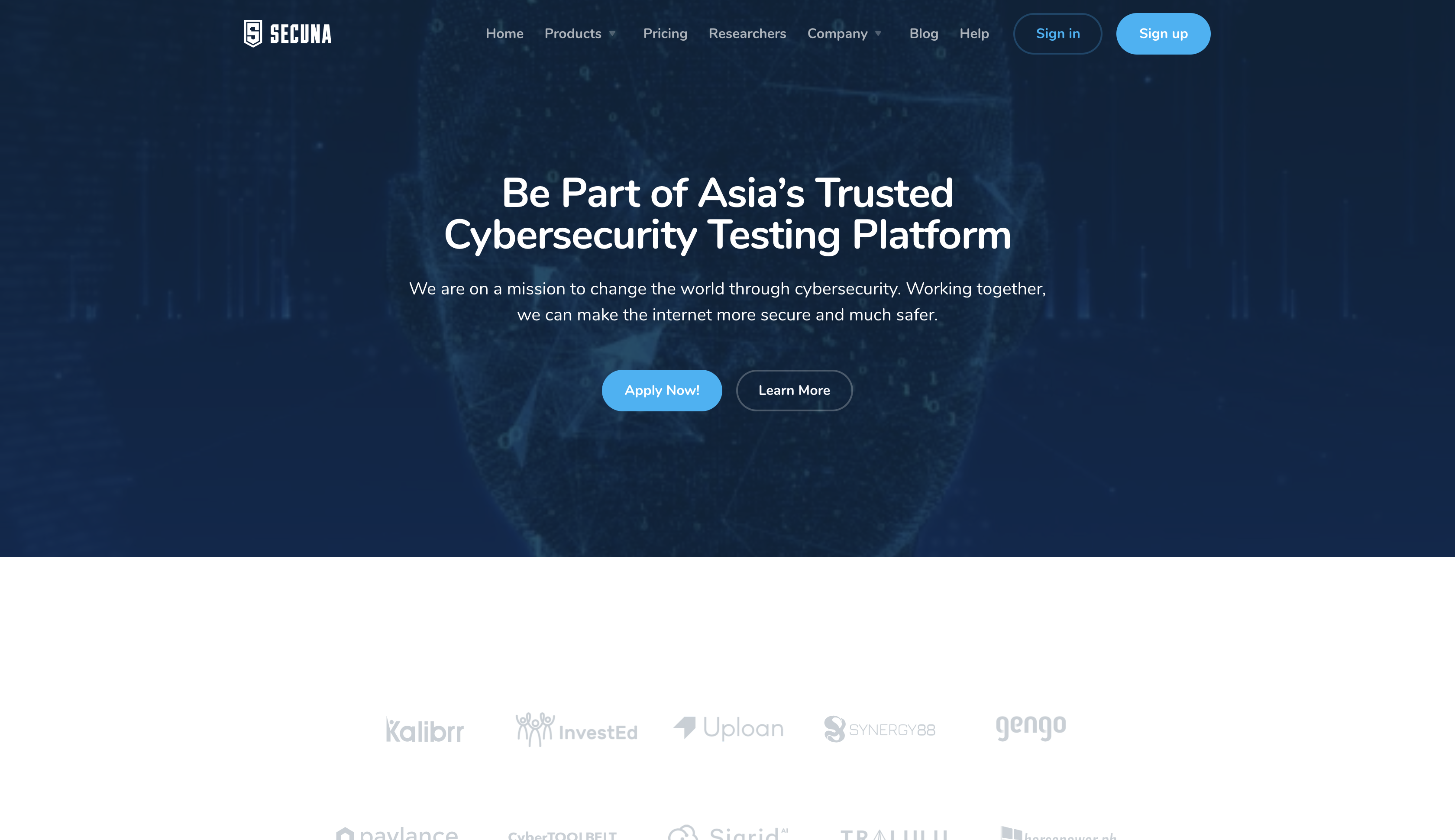Visit the Researchers page
Screen dimensions: 1455x840
tap(747, 33)
